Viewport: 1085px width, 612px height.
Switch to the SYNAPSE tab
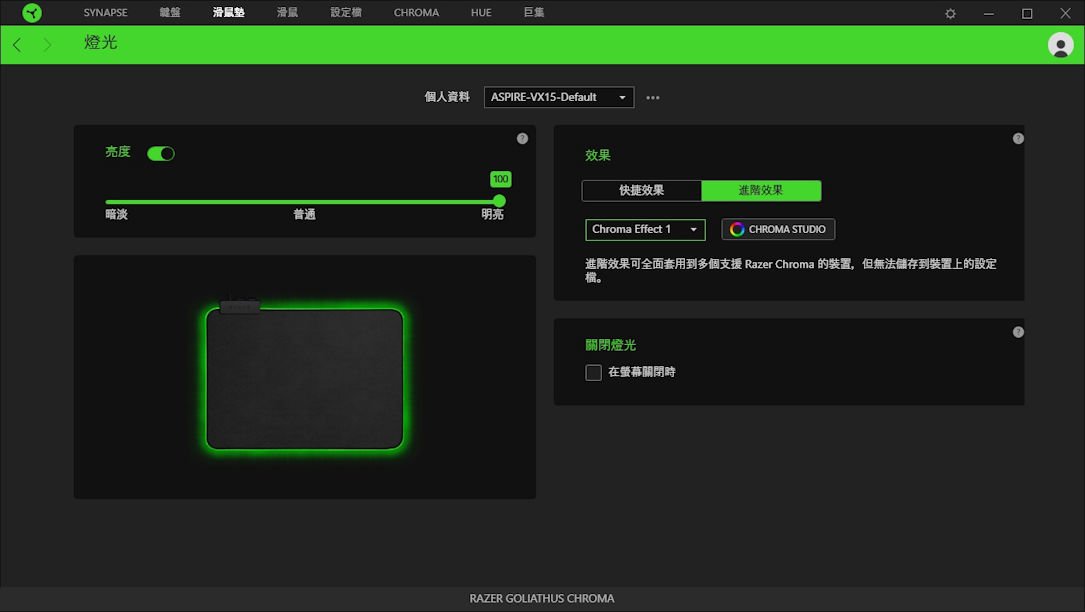105,12
